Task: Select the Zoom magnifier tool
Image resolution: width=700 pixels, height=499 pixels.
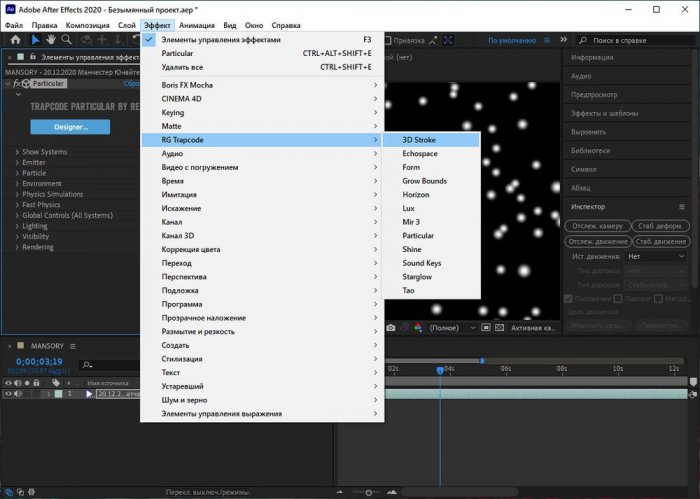Action: [x=67, y=40]
